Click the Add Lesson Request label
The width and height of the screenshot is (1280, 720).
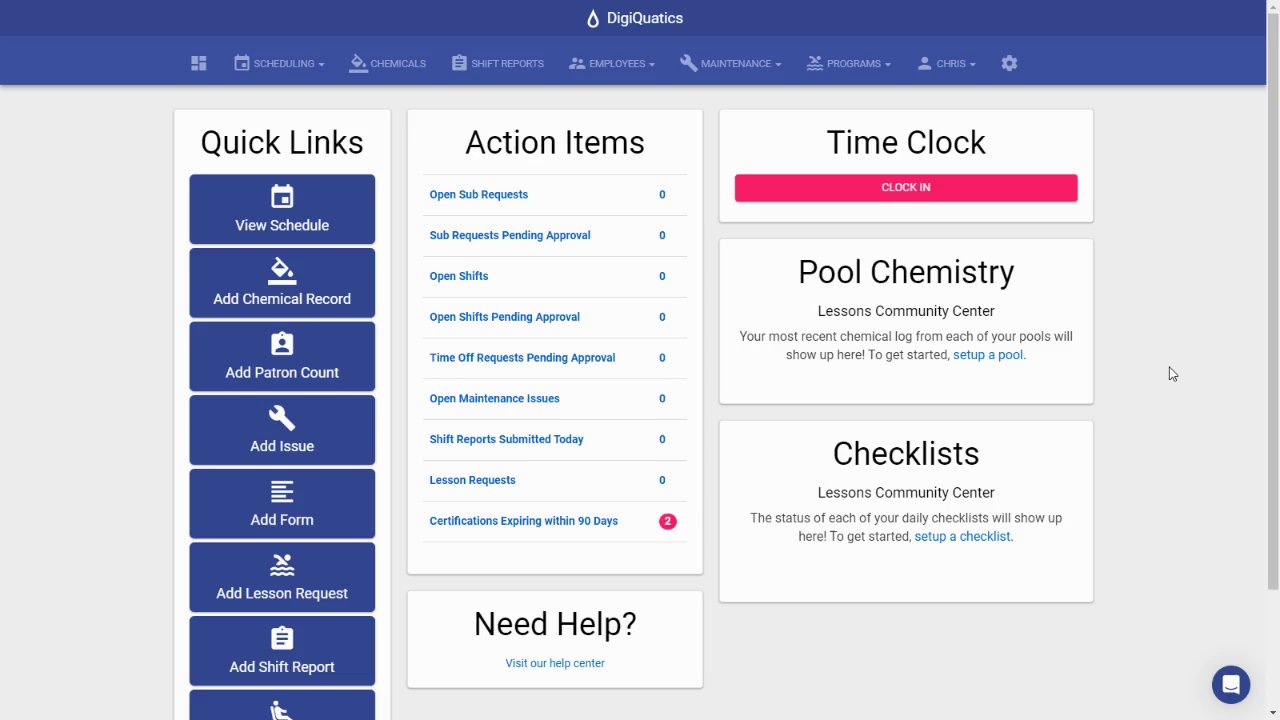point(282,593)
